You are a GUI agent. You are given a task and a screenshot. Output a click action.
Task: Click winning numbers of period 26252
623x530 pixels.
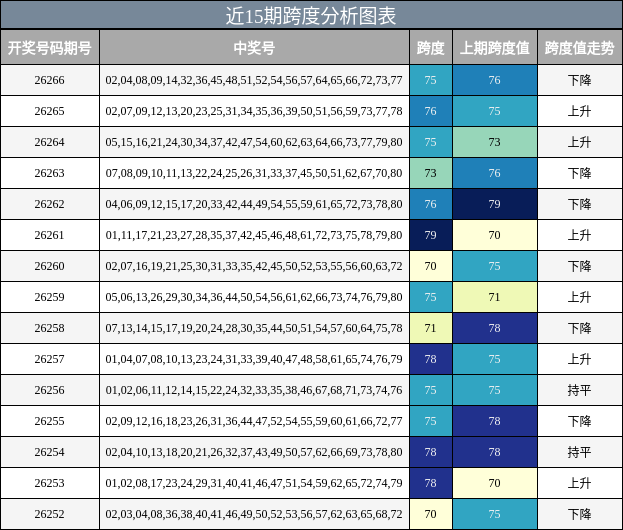(254, 514)
